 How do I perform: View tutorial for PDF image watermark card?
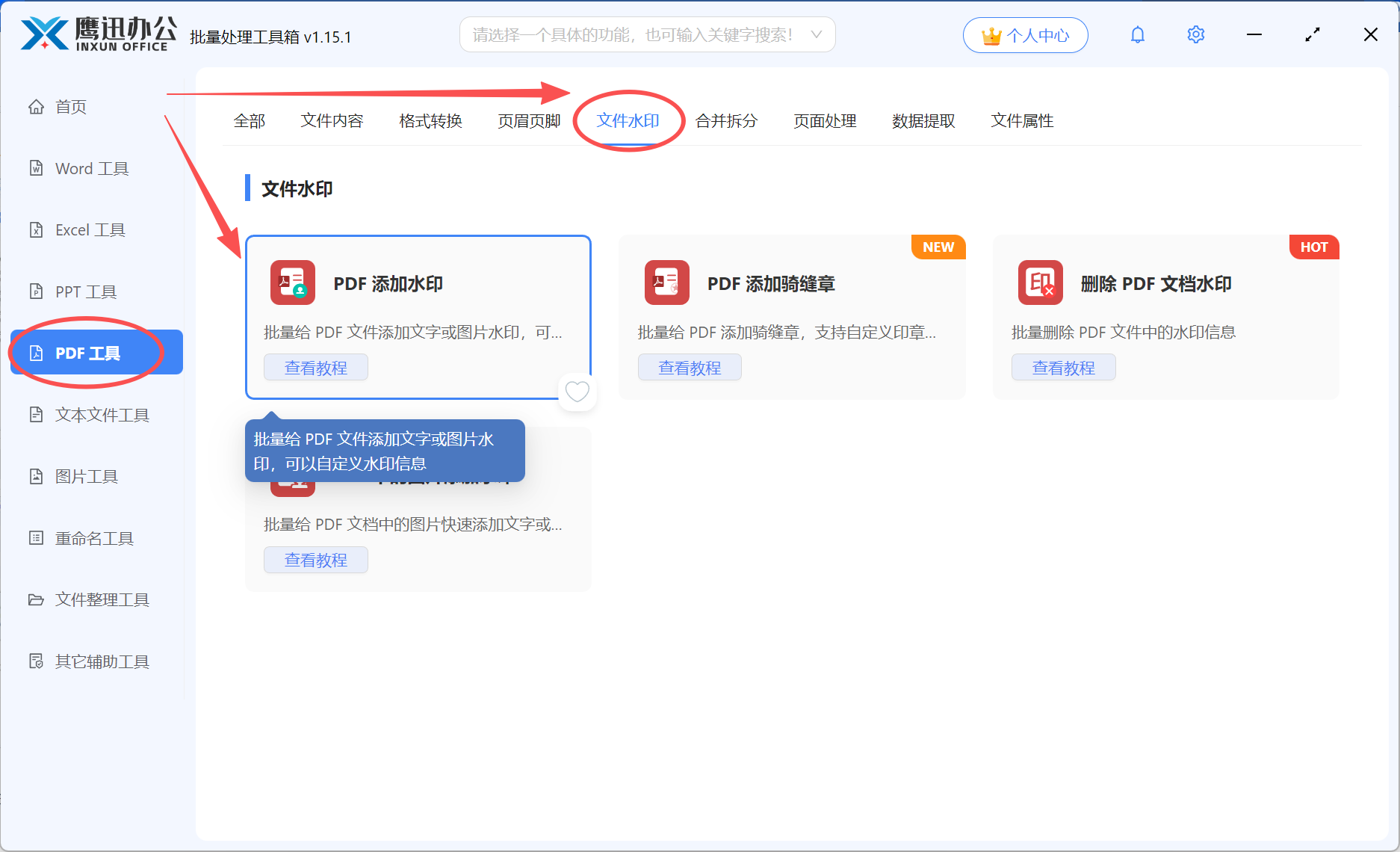(315, 560)
